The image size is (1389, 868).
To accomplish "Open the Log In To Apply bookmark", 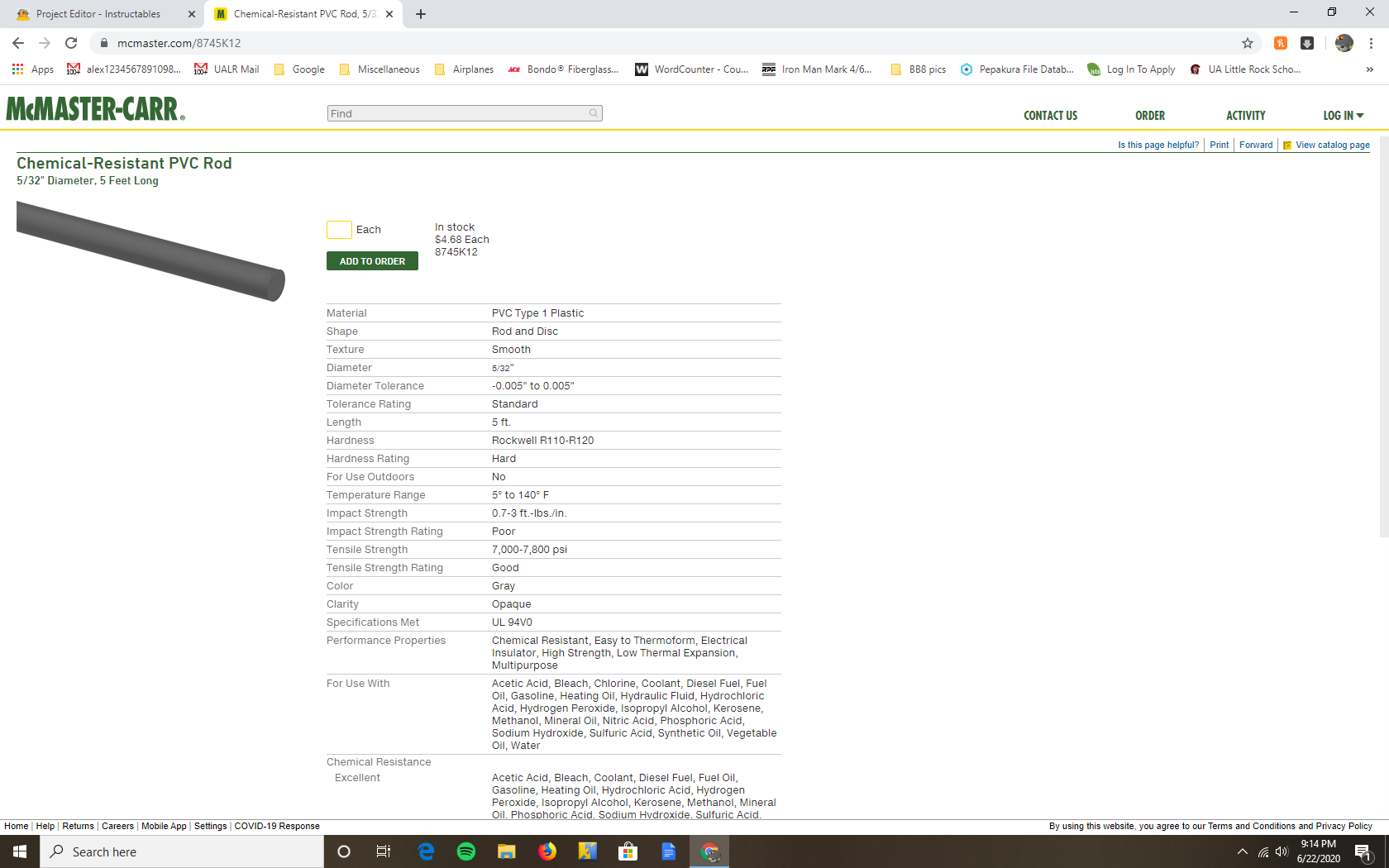I will [1131, 69].
